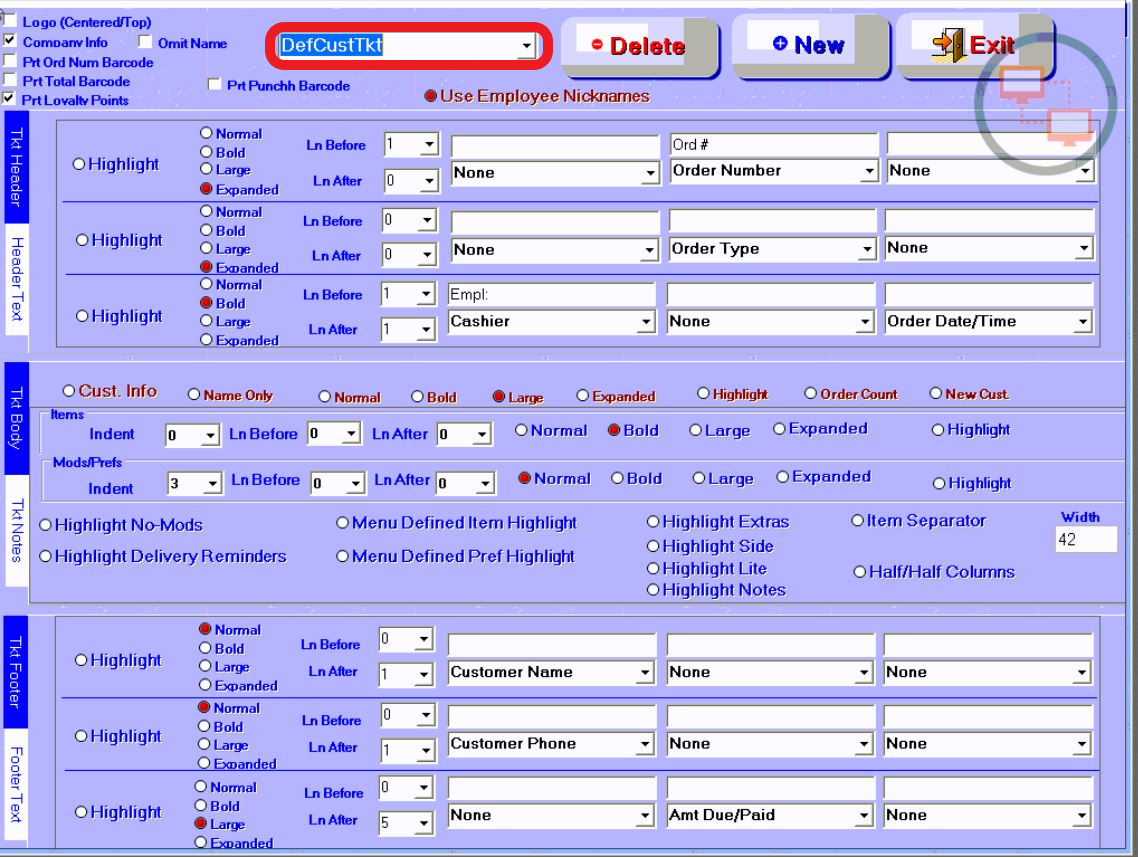Open the Cashier field dropdown
The image size is (1138, 858).
(645, 322)
